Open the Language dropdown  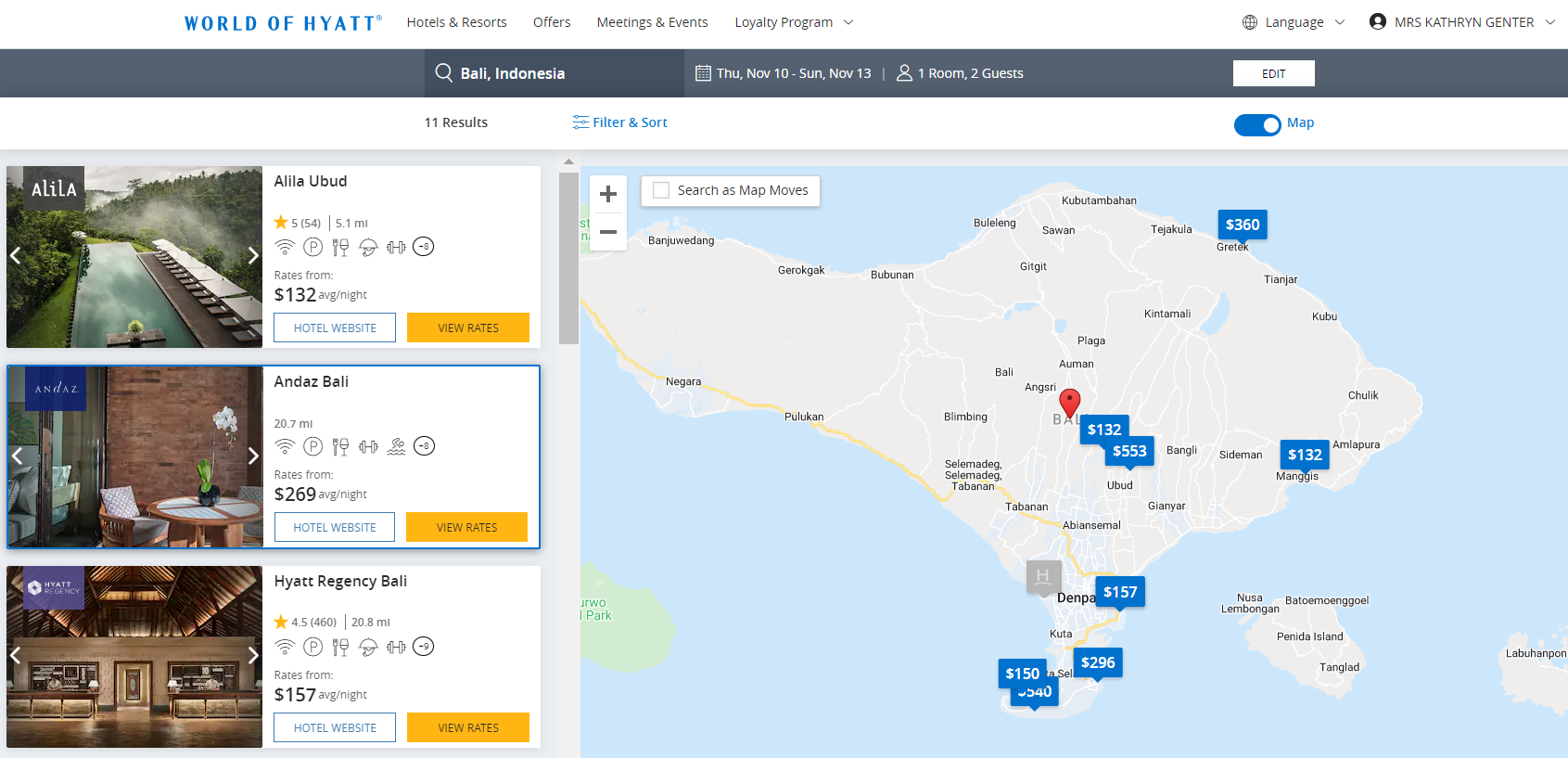pyautogui.click(x=1294, y=22)
